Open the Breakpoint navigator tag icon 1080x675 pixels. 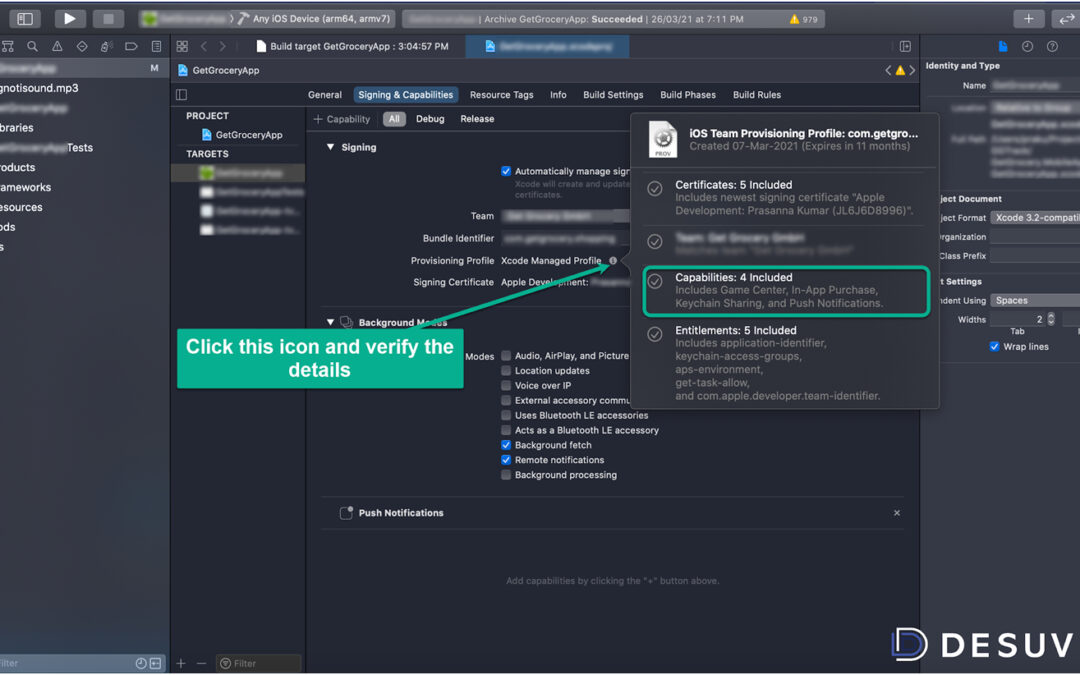131,46
